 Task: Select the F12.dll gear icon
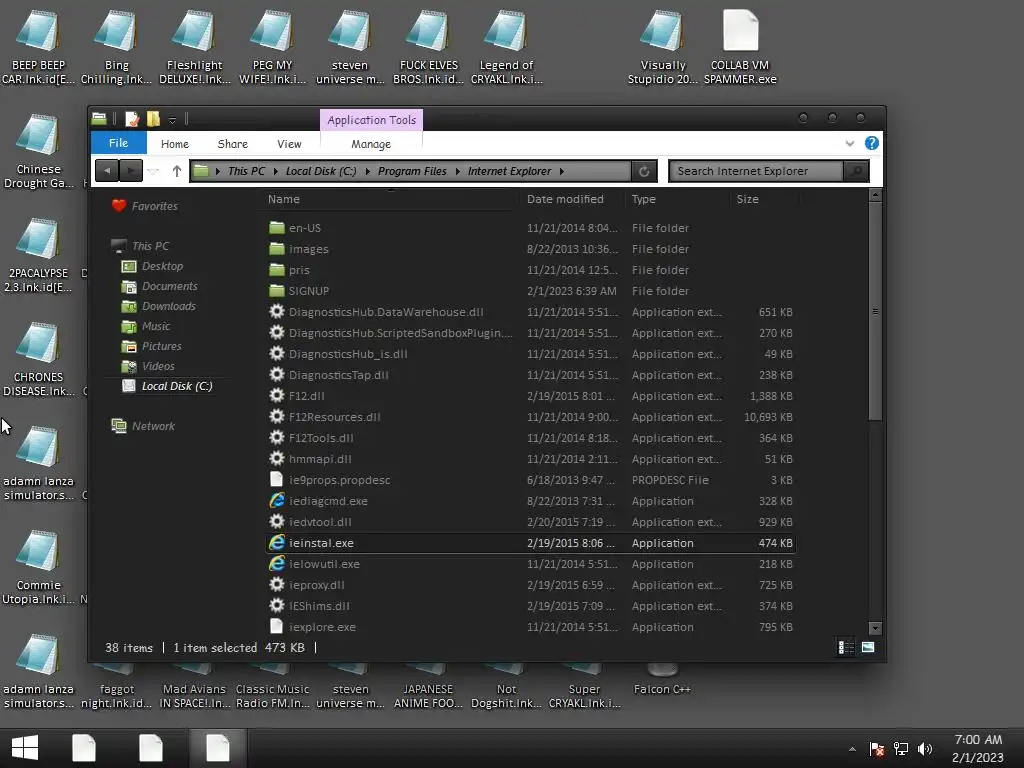(x=277, y=396)
